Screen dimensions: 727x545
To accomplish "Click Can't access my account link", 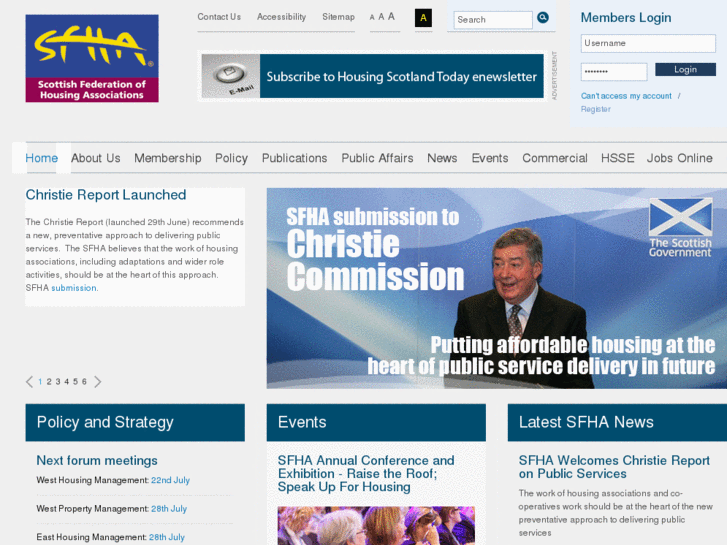I will point(626,96).
